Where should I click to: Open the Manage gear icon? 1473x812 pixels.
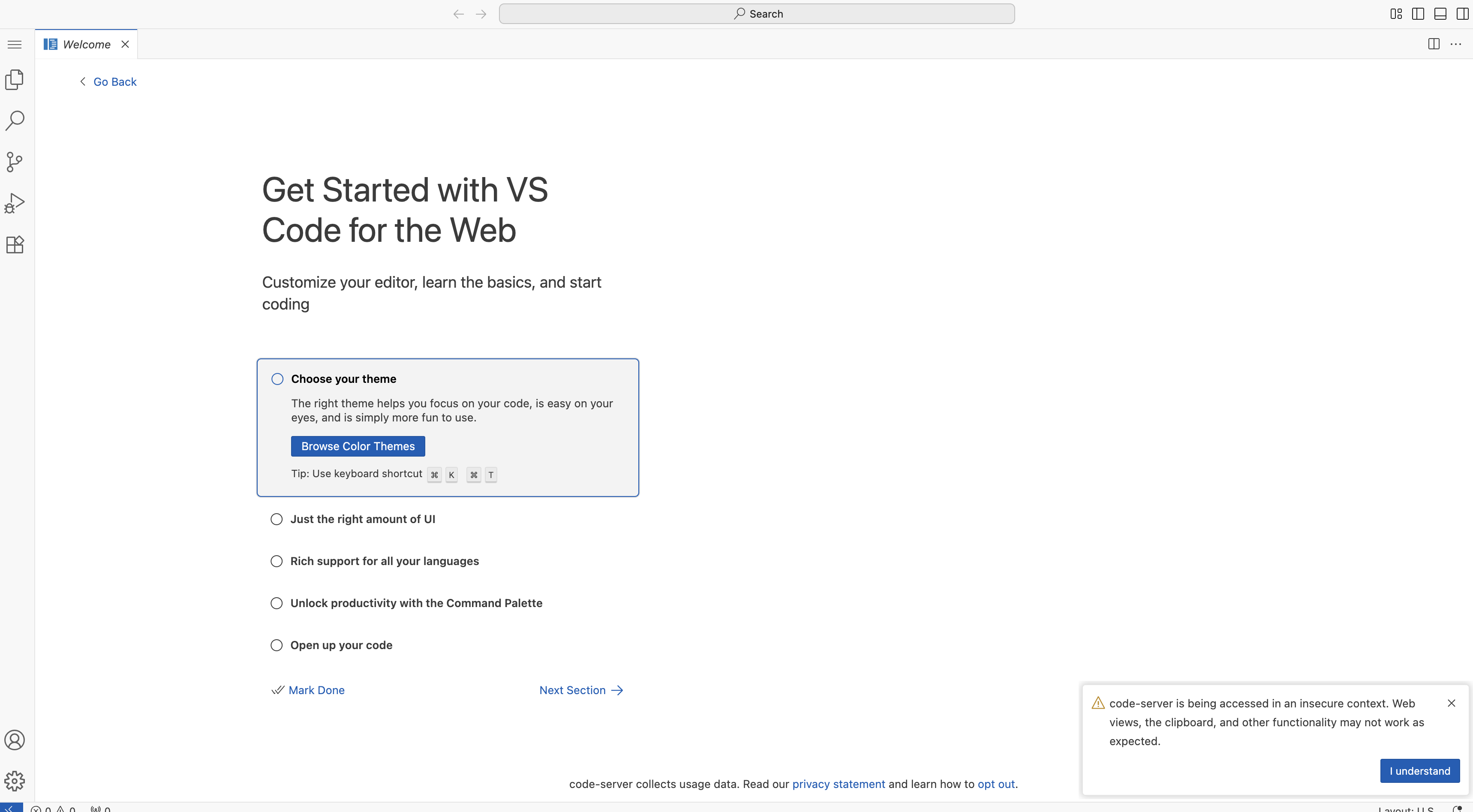[15, 781]
